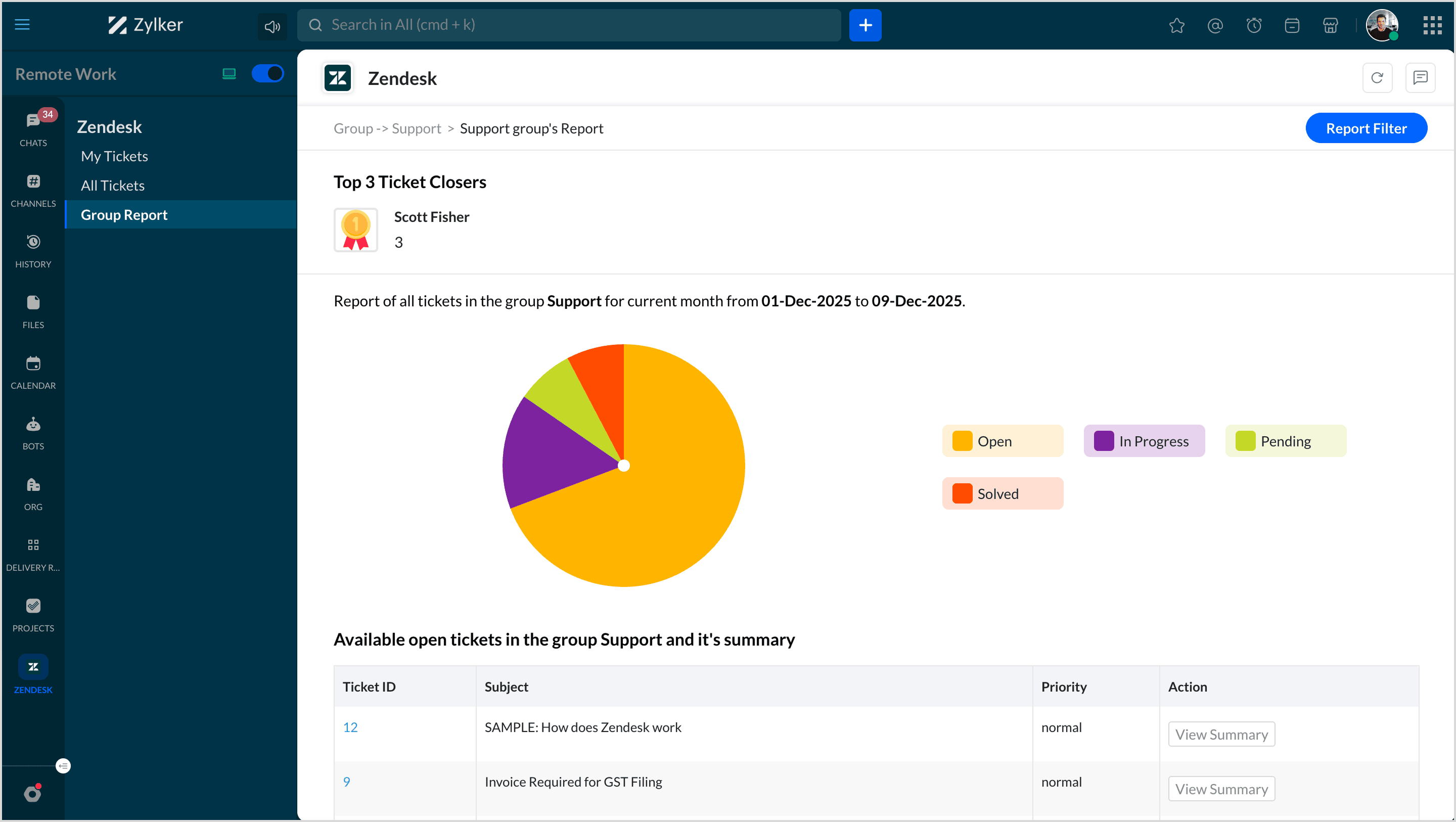This screenshot has width=1456, height=822.
Task: Open the mentions @ icon
Action: pos(1215,25)
